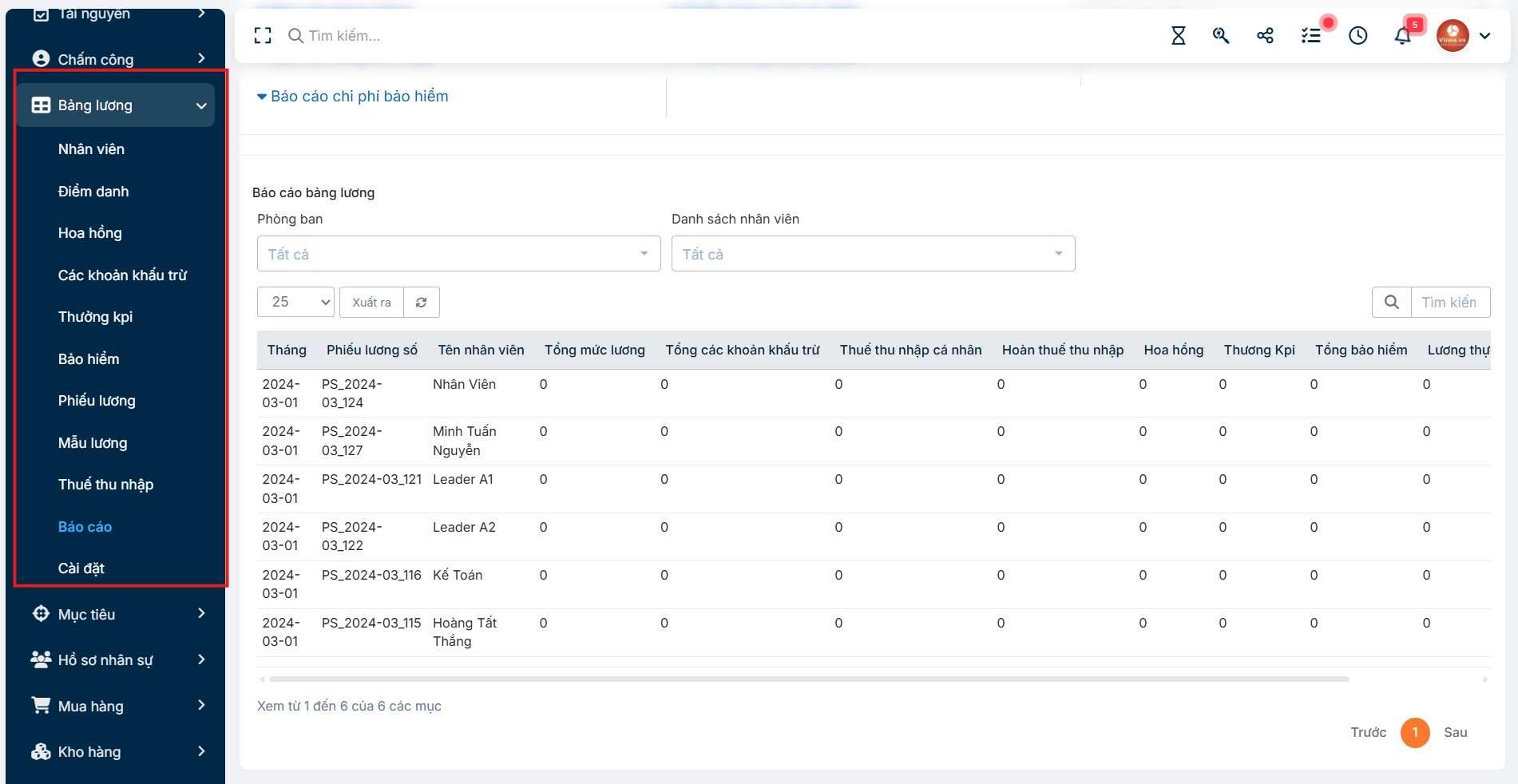Collapse the Bảng lương menu chevron
This screenshot has width=1518, height=784.
201,105
